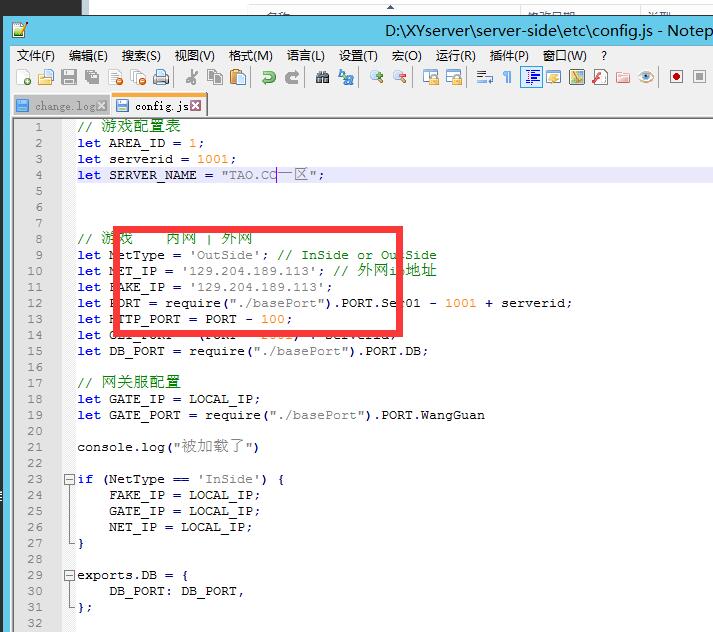Open the 插件(P) plugins menu
Image resolution: width=713 pixels, height=632 pixels.
coord(509,56)
